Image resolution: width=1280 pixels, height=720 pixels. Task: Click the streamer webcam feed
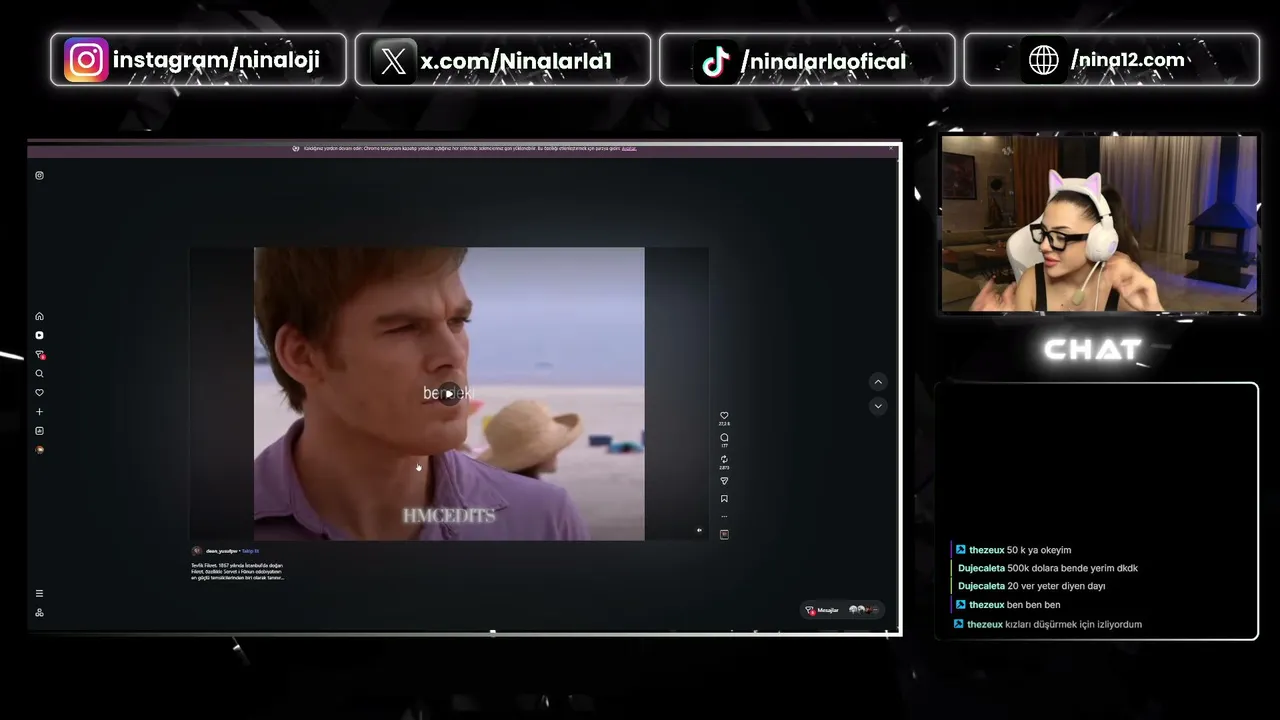(1099, 224)
